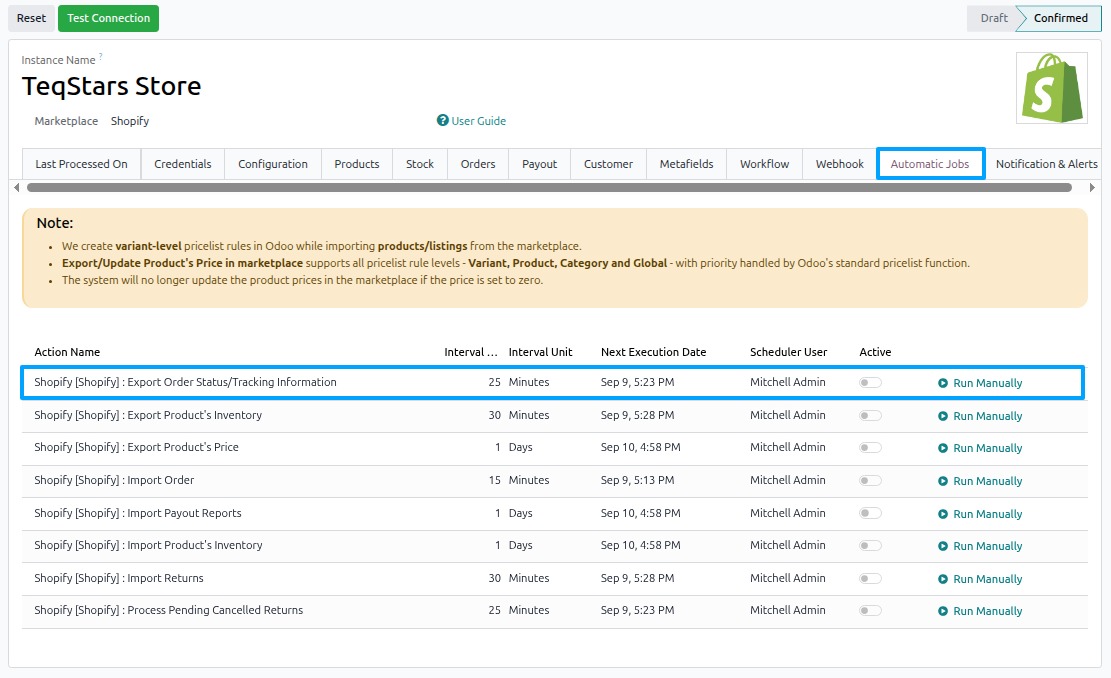Click 'Shopify [Shopify] : Import Returns' action name

119,578
